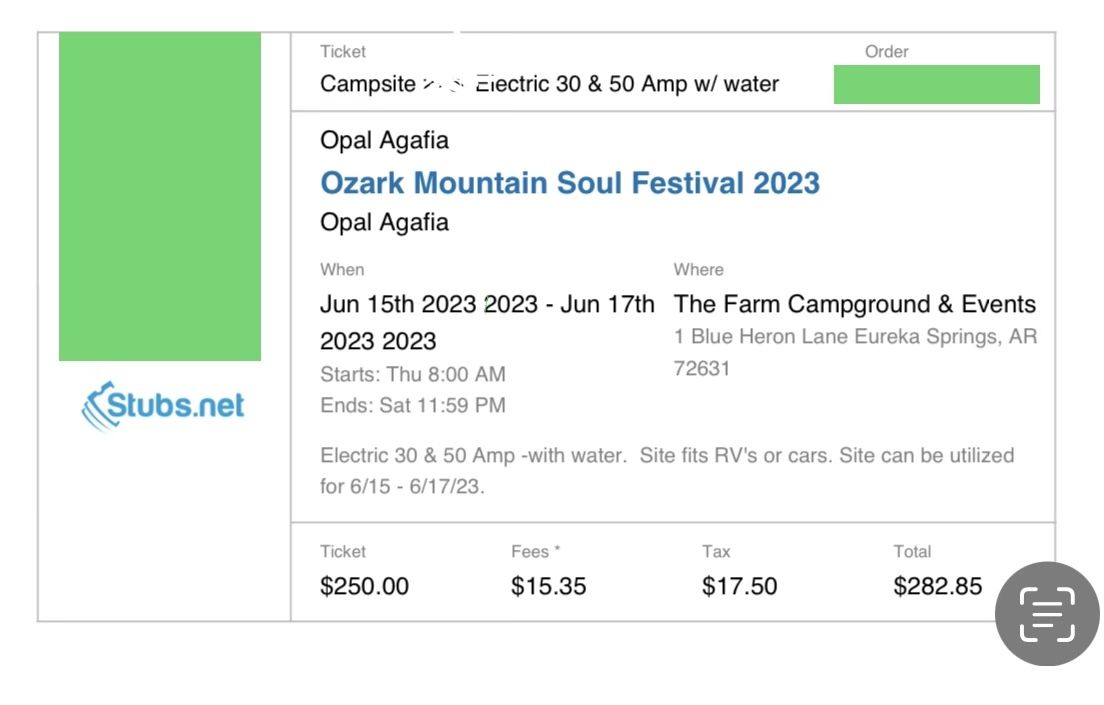Click the large green redacted block on left
The width and height of the screenshot is (1104, 705).
point(160,196)
